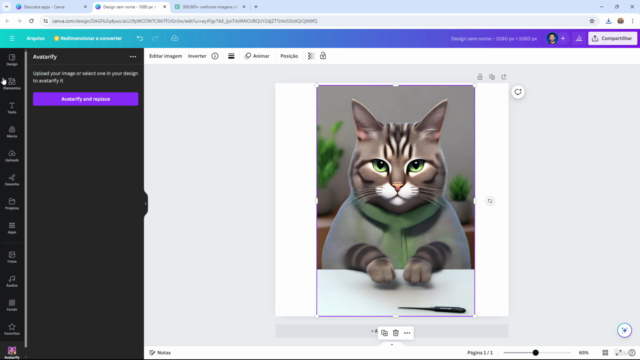
Task: Click the design title 'Design sem nome'
Action: click(494, 39)
